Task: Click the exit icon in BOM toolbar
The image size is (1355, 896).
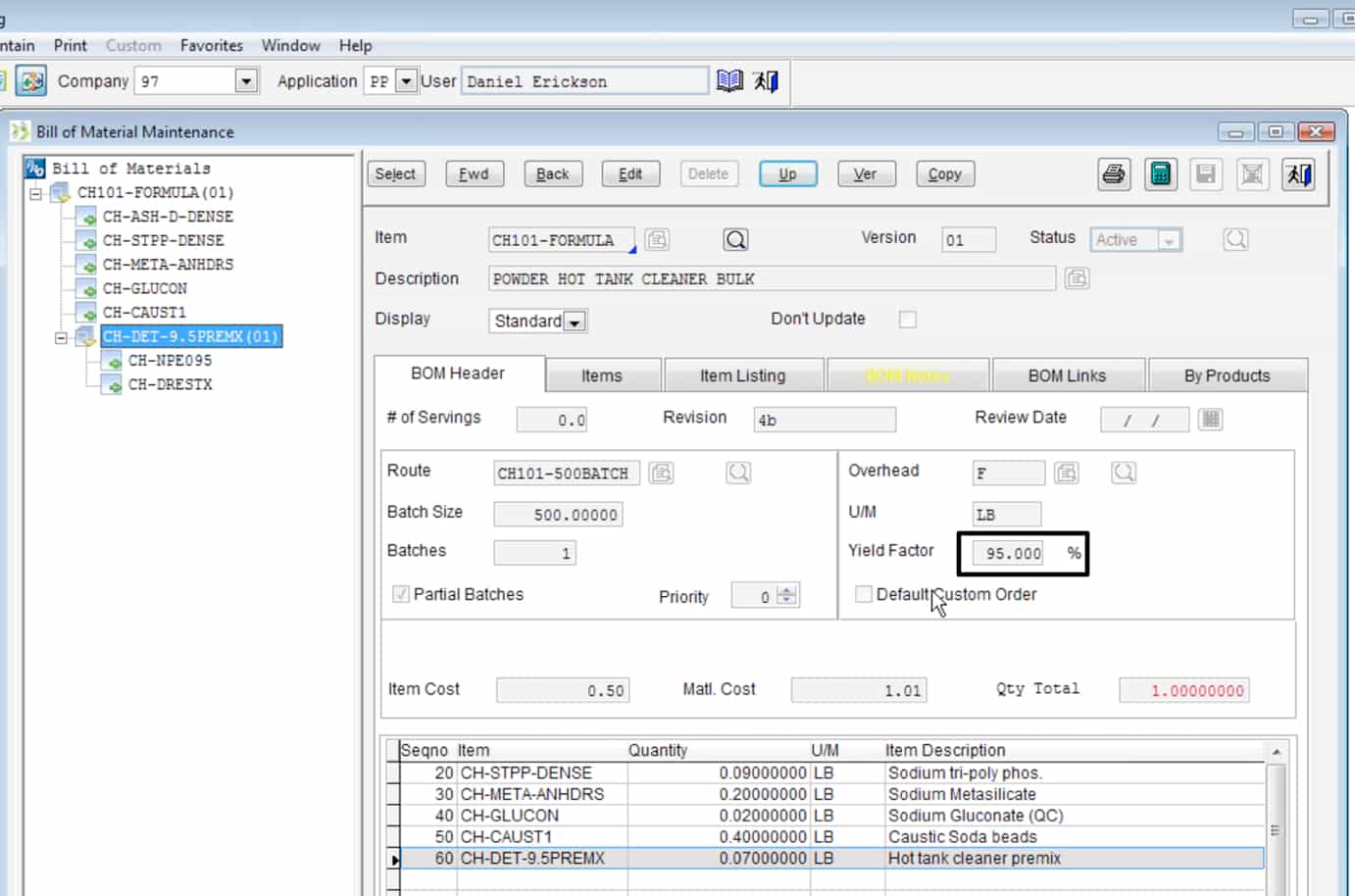Action: point(1298,174)
